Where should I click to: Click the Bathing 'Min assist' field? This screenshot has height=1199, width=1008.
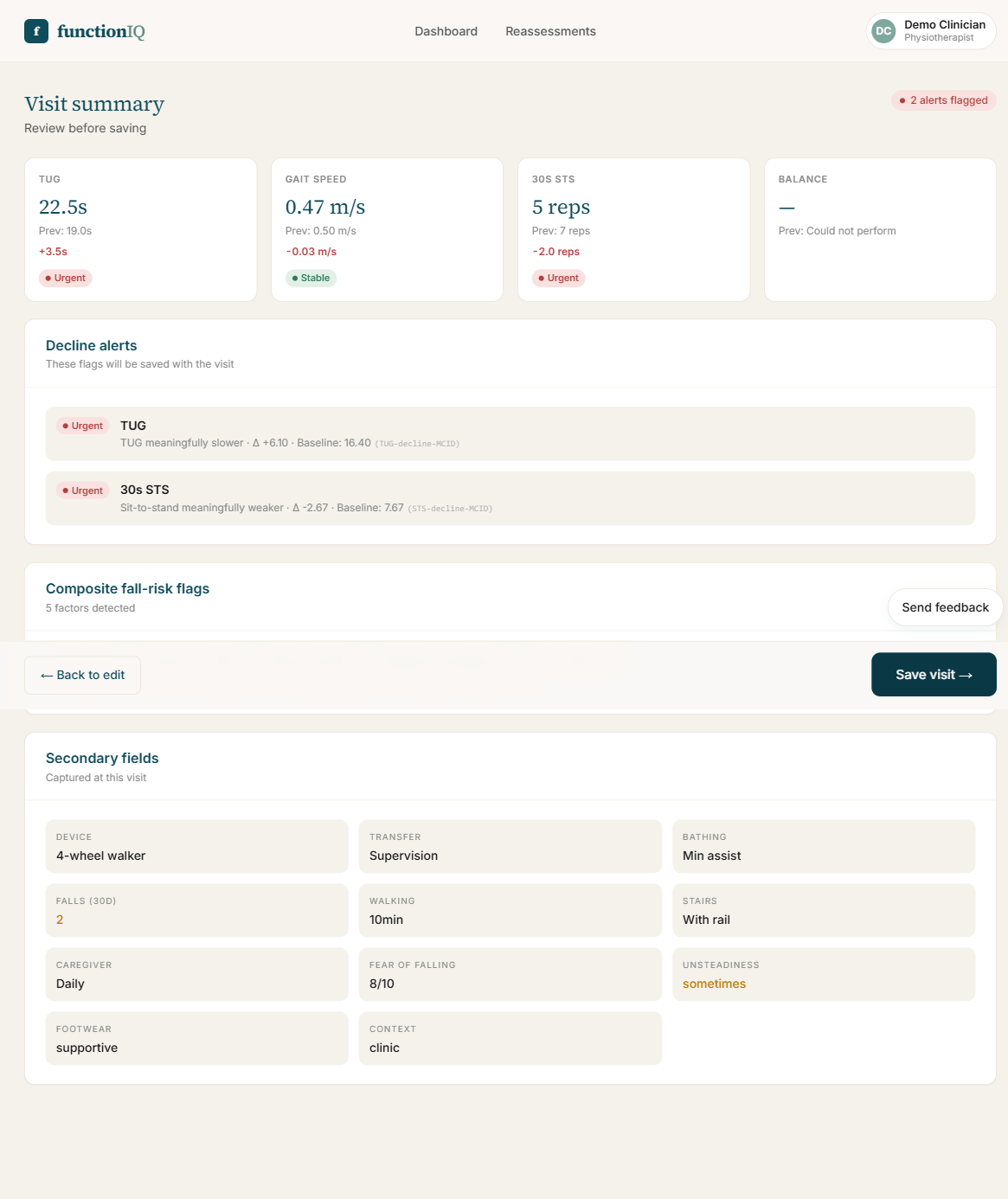(x=824, y=846)
